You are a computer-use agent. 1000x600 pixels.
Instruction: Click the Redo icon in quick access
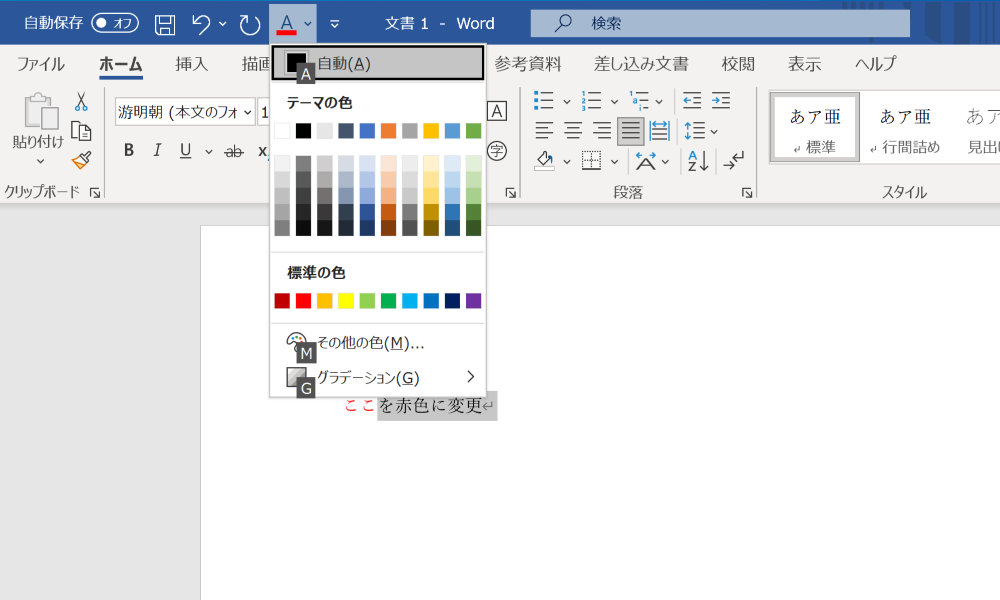(249, 24)
